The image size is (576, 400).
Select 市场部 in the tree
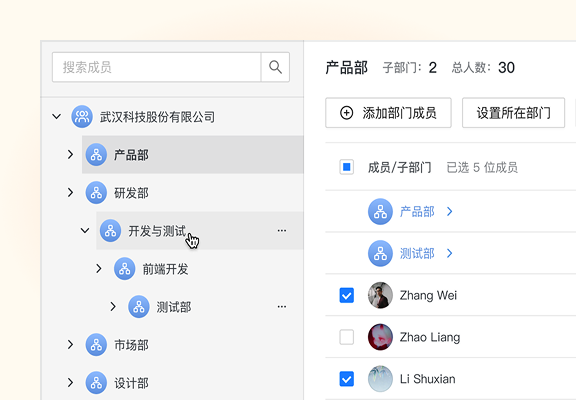(x=131, y=345)
